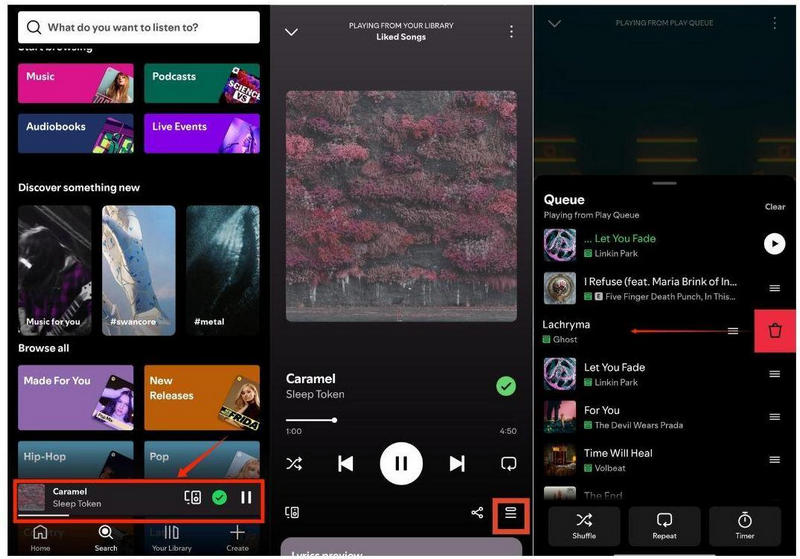Collapse the Now Playing screen with chevron
The image size is (800, 559).
(x=291, y=32)
